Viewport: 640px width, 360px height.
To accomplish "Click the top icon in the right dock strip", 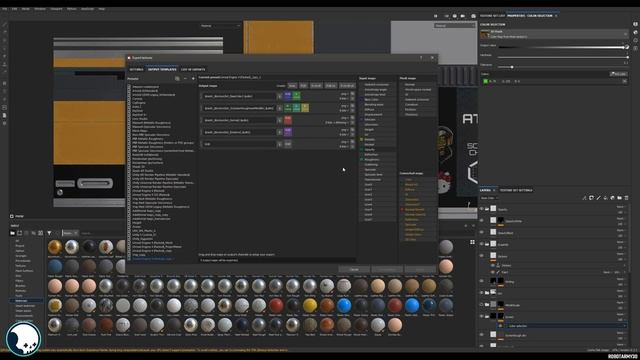I will pos(636,24).
